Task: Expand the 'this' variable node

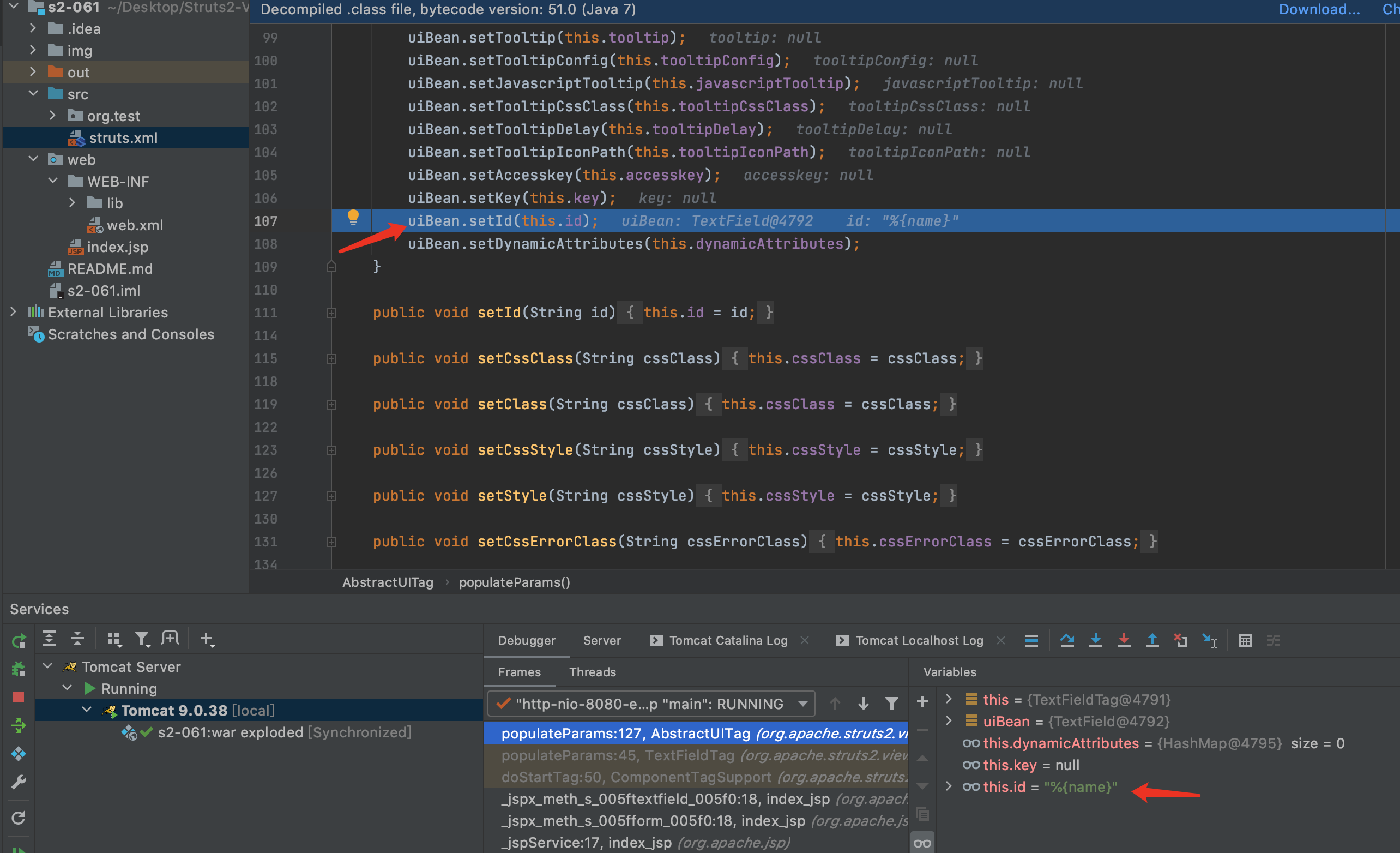Action: (x=948, y=699)
